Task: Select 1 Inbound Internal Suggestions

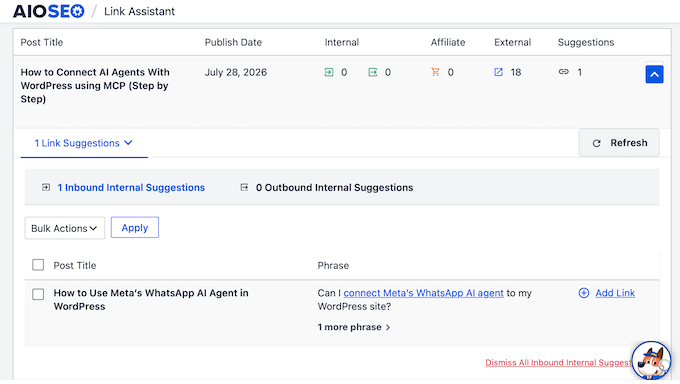Action: click(x=131, y=187)
